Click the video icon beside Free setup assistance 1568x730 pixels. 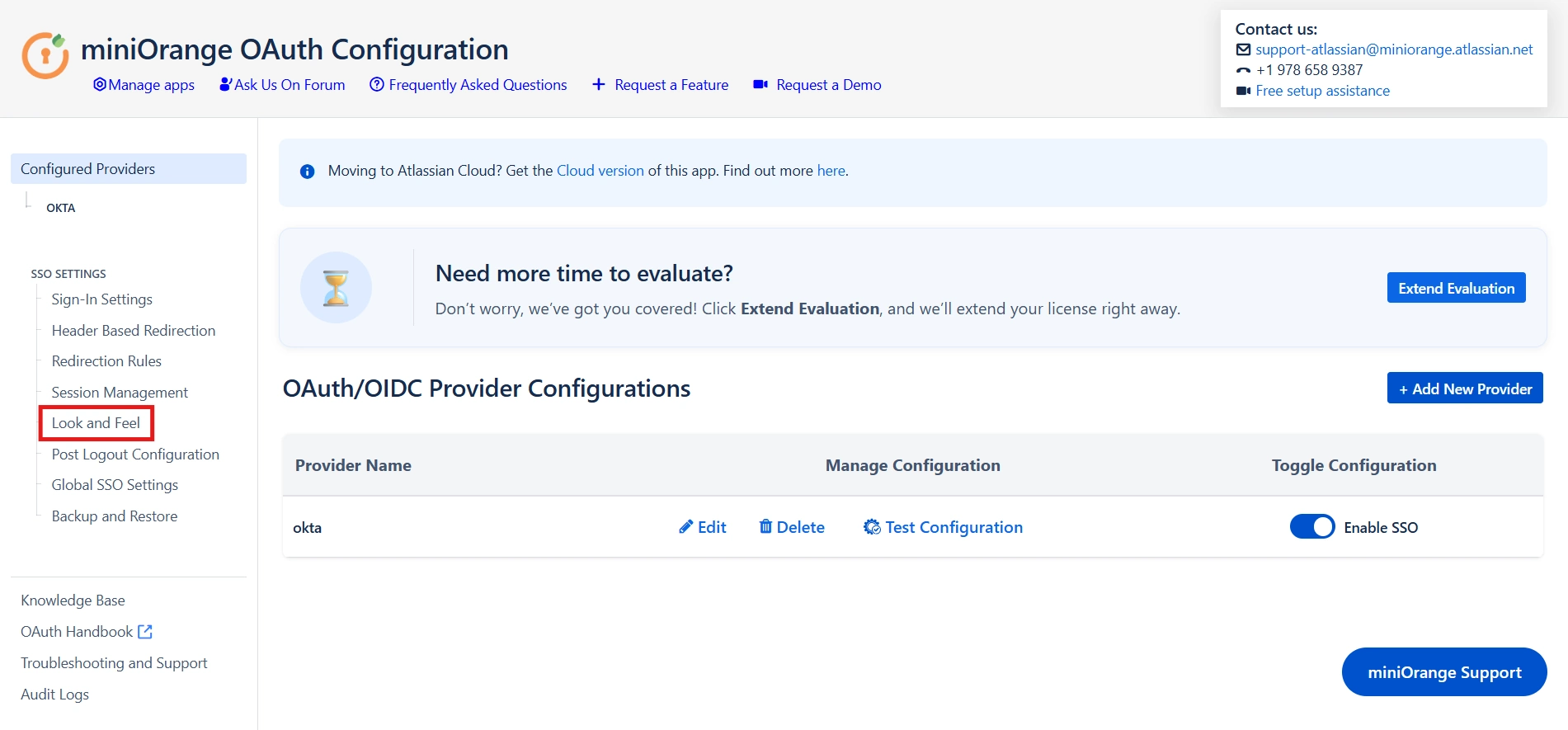pyautogui.click(x=1243, y=91)
